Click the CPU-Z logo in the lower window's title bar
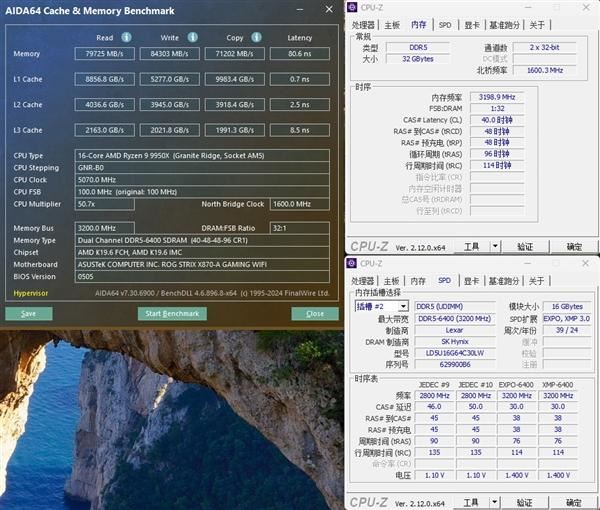The width and height of the screenshot is (600, 510). [x=351, y=263]
